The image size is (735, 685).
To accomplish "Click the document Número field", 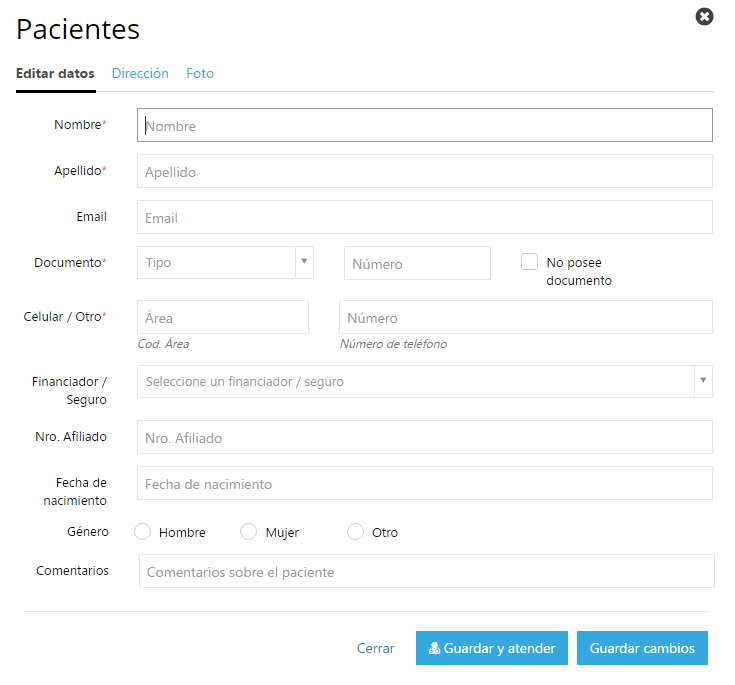I will coord(417,263).
